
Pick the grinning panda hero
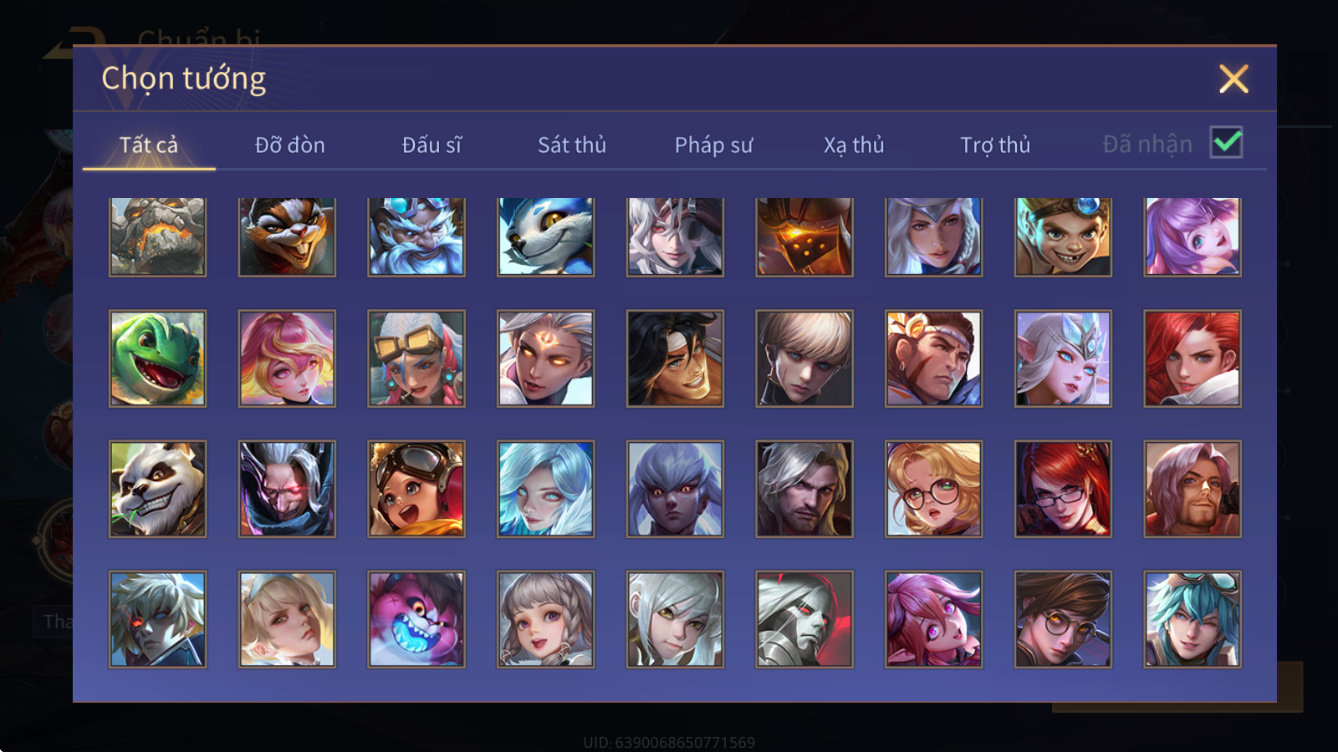point(158,489)
